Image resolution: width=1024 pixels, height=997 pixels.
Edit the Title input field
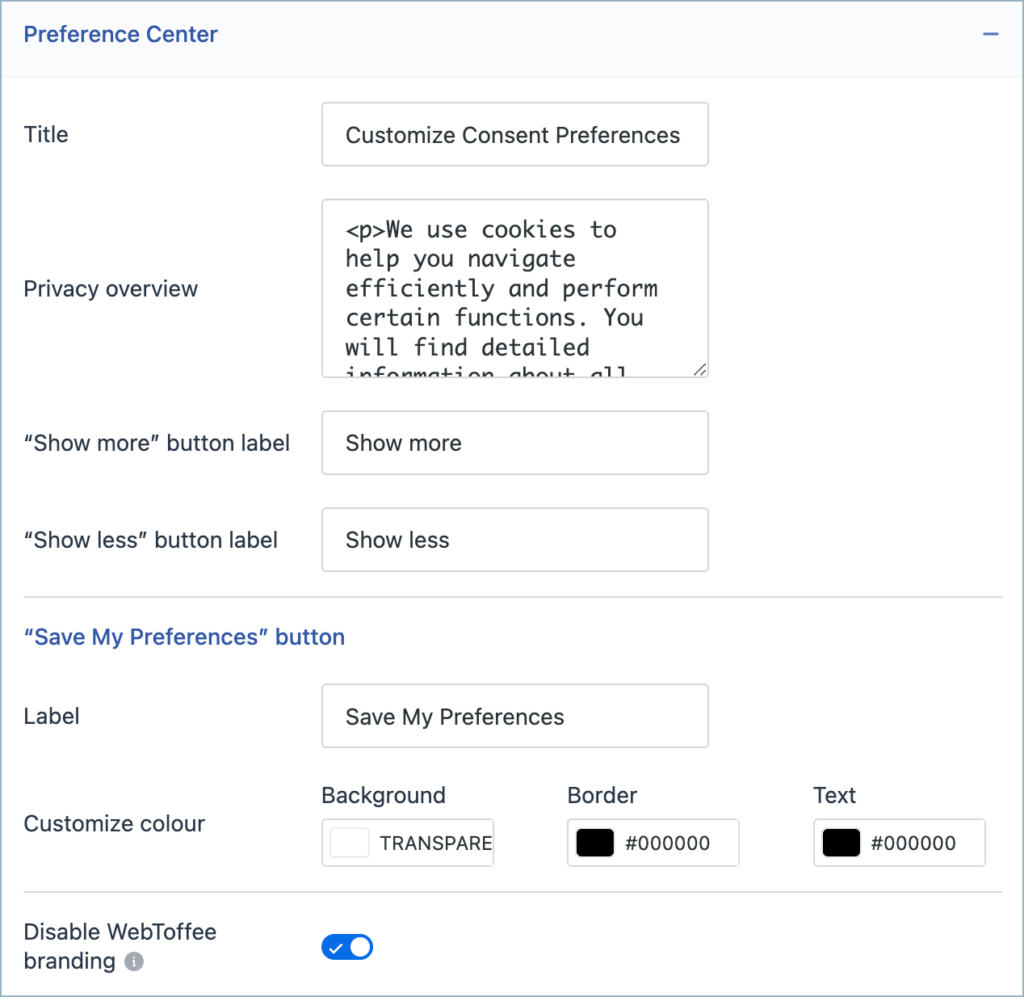515,135
